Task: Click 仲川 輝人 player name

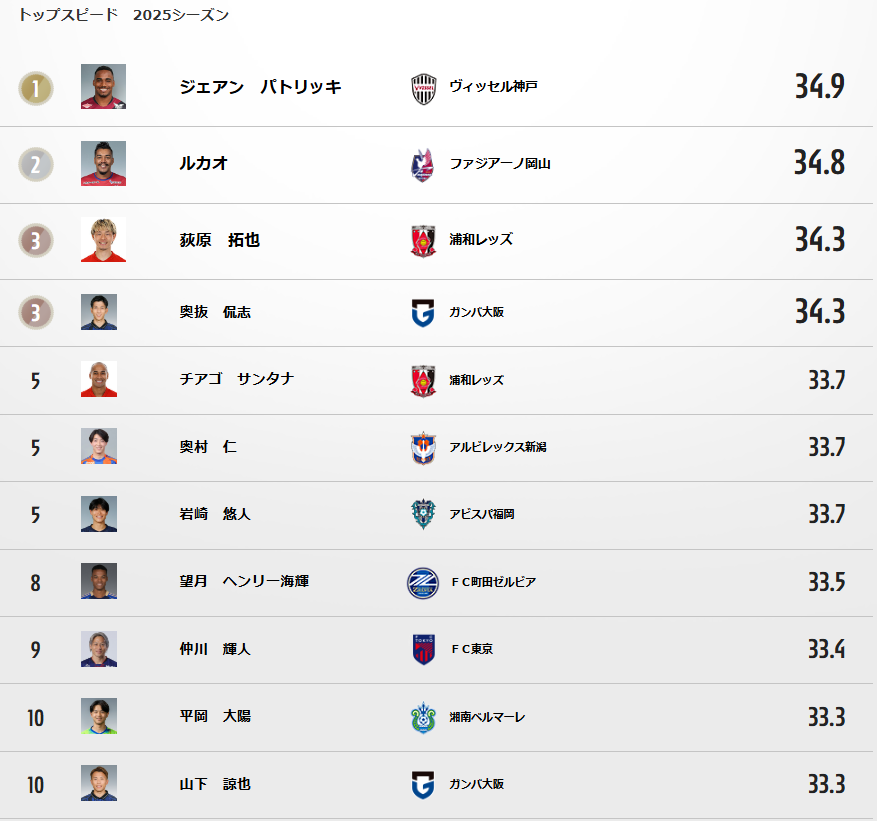Action: [215, 649]
